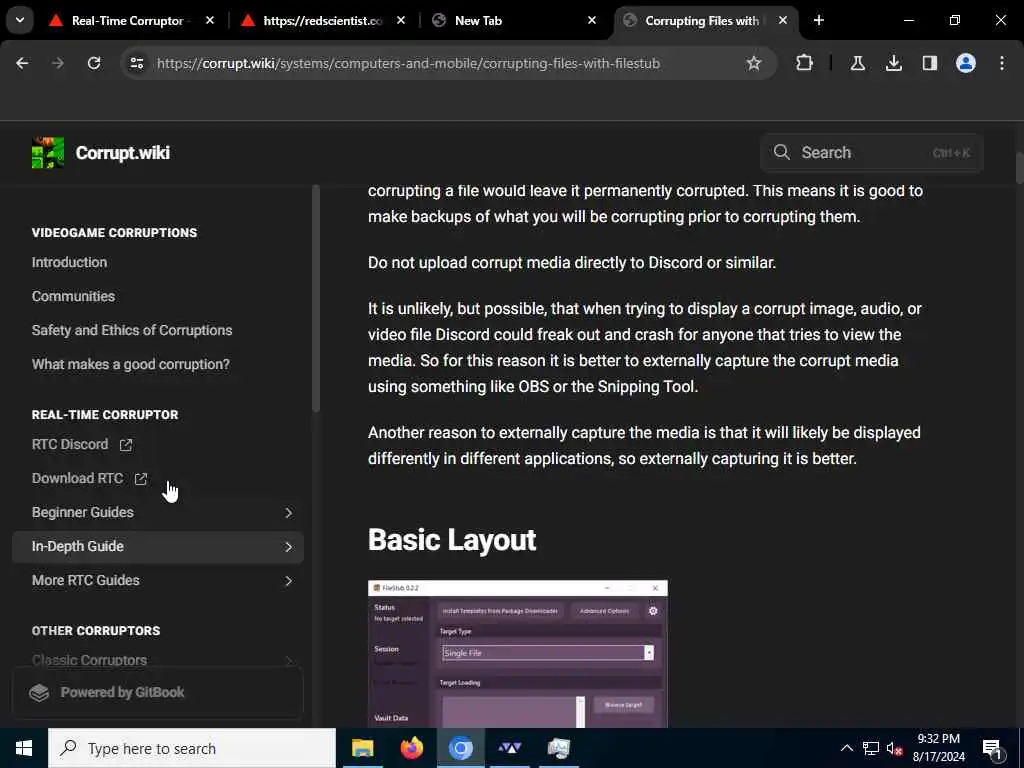Open the network status tray icon
Image resolution: width=1024 pixels, height=768 pixels.
[x=871, y=748]
